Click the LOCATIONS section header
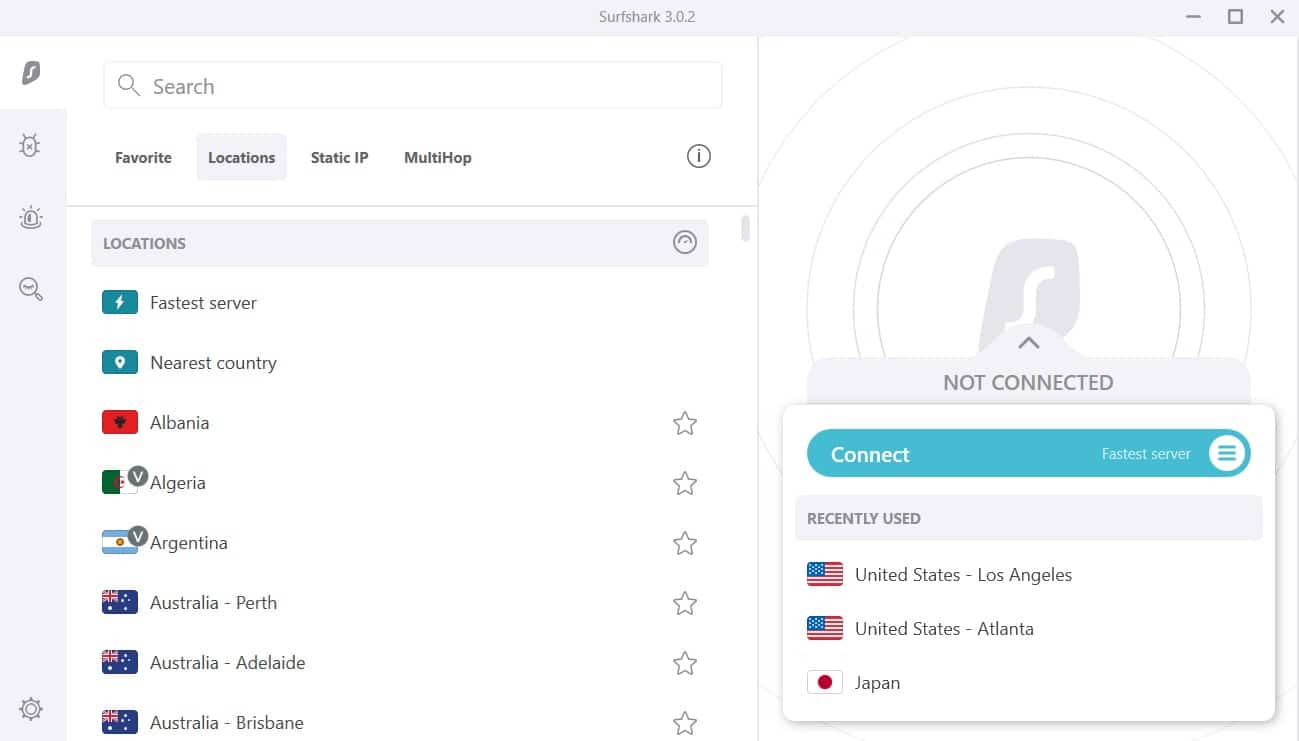Screen dimensions: 1299x741 [x=400, y=243]
